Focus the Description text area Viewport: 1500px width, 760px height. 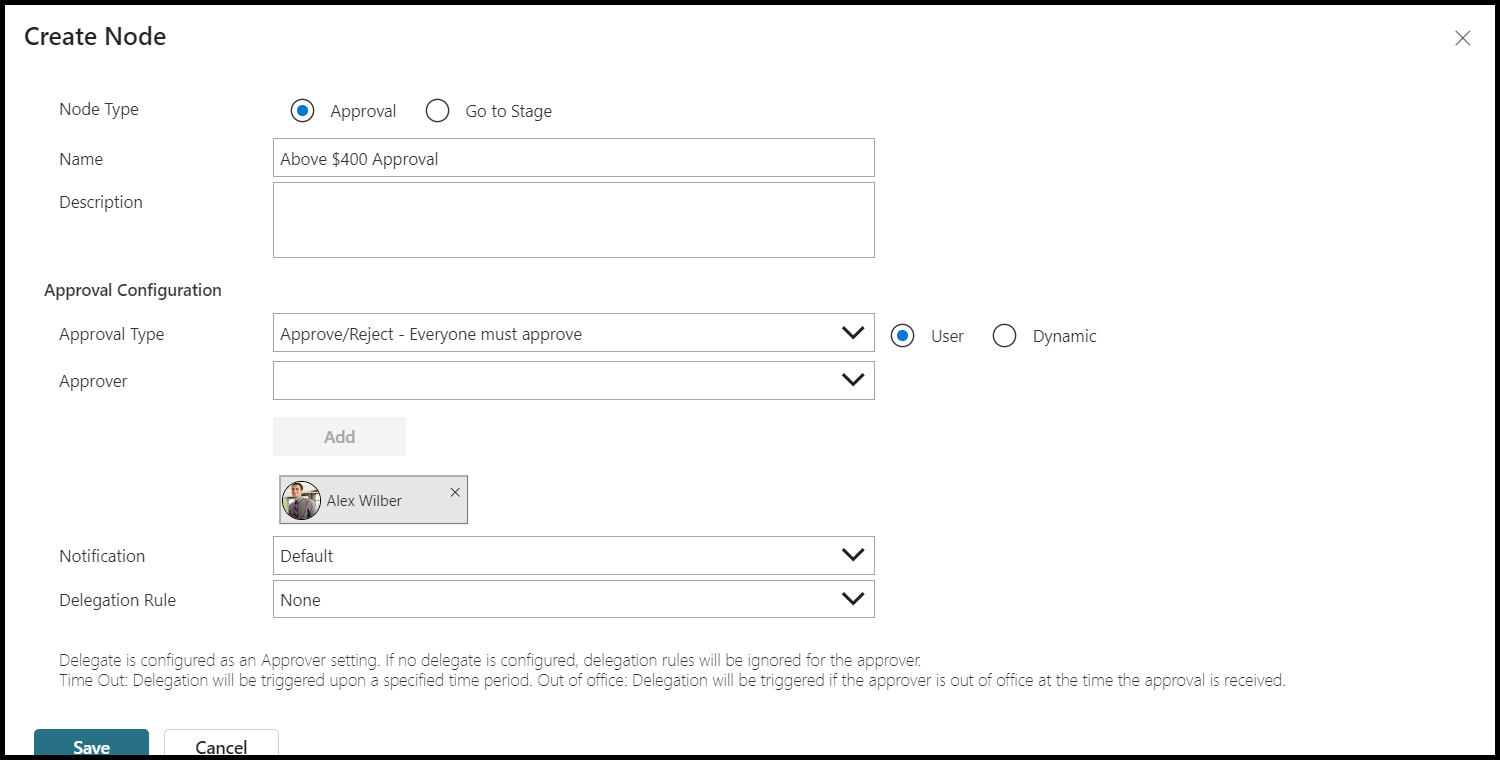tap(573, 220)
